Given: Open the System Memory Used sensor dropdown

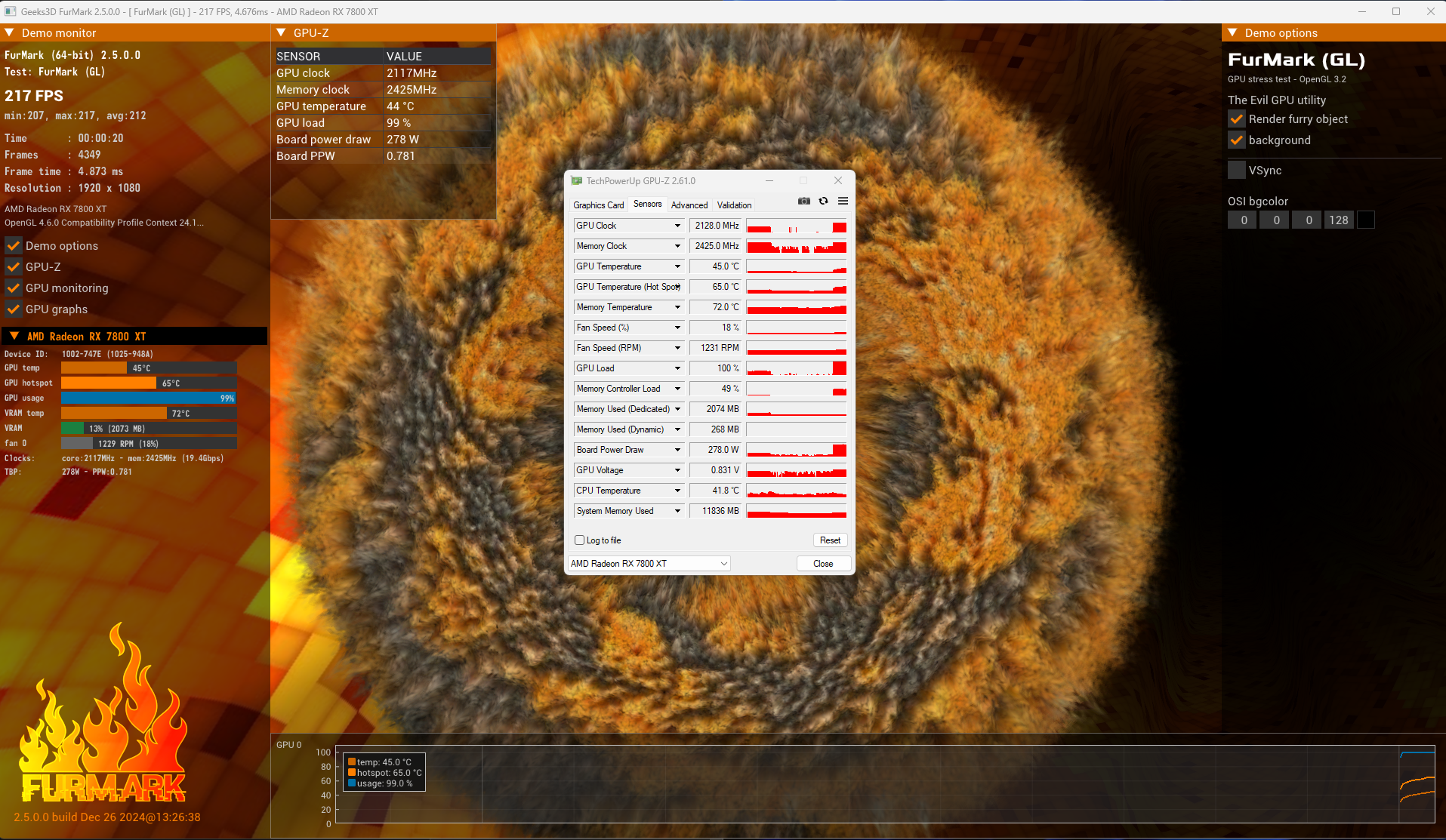Looking at the screenshot, I should (x=677, y=511).
